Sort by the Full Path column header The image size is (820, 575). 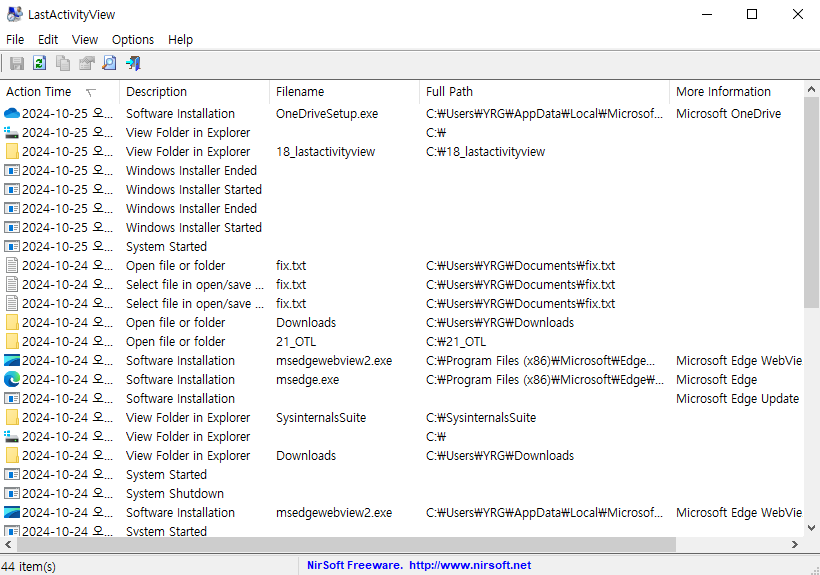[x=544, y=91]
